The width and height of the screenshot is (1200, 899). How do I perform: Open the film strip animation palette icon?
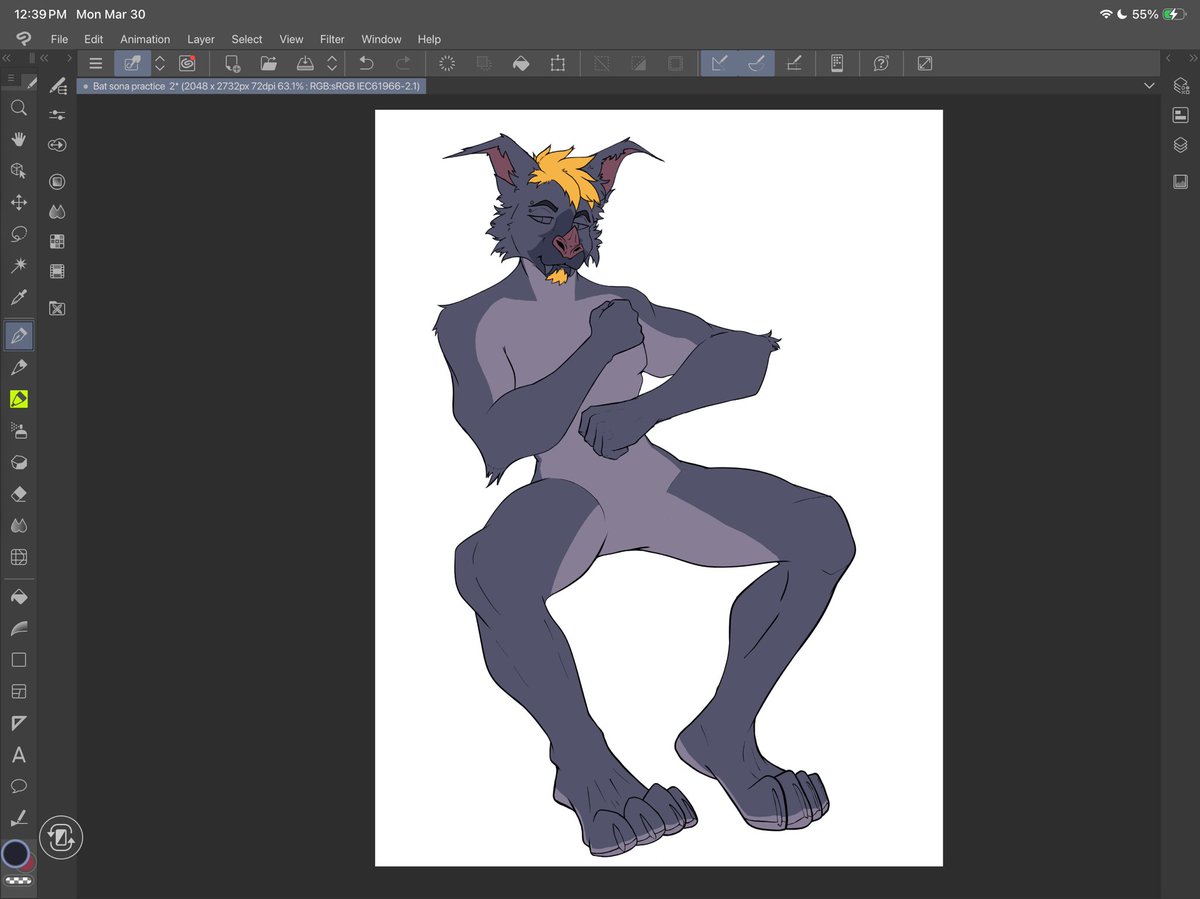point(57,271)
